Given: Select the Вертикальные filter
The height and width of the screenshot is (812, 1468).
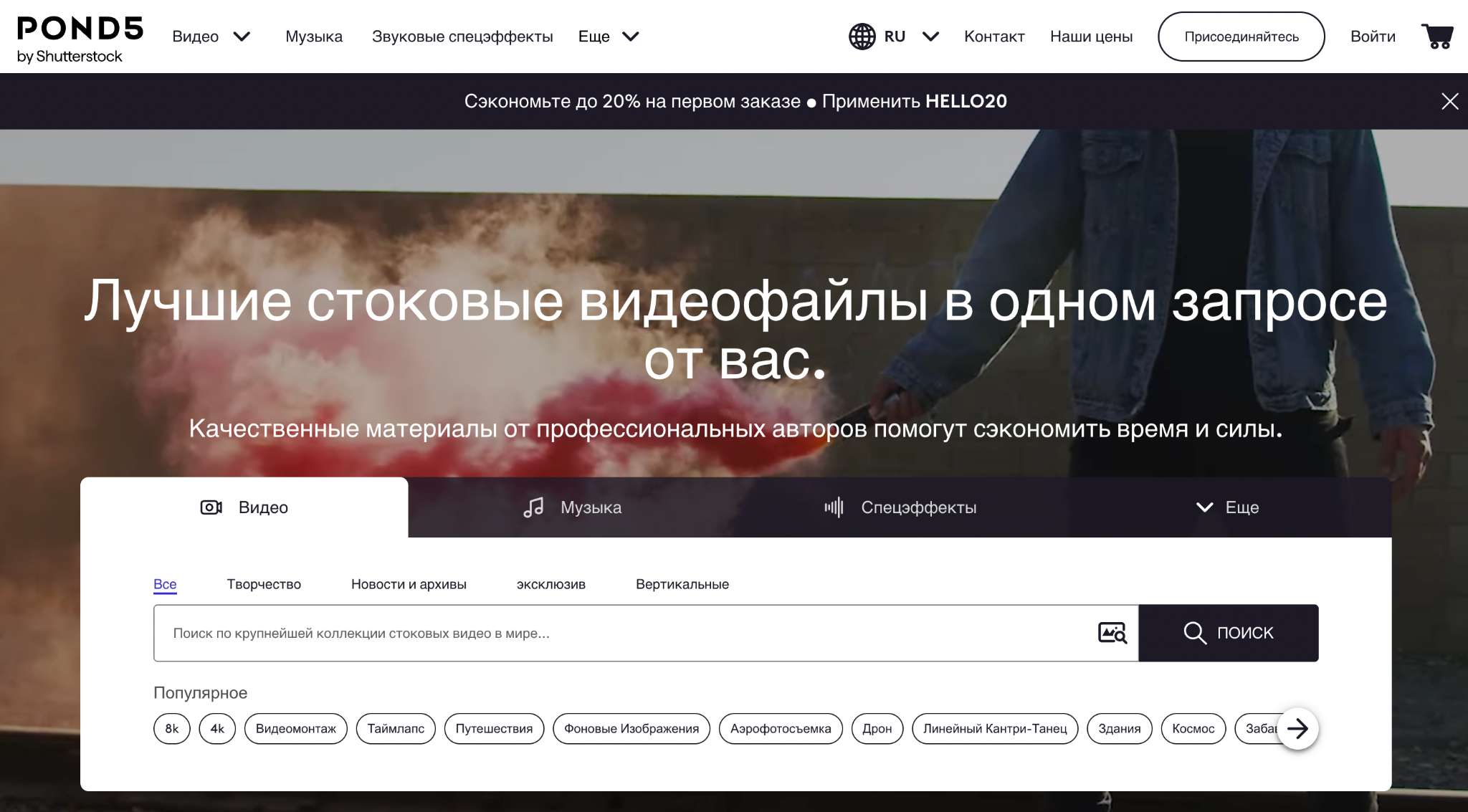Looking at the screenshot, I should 682,584.
